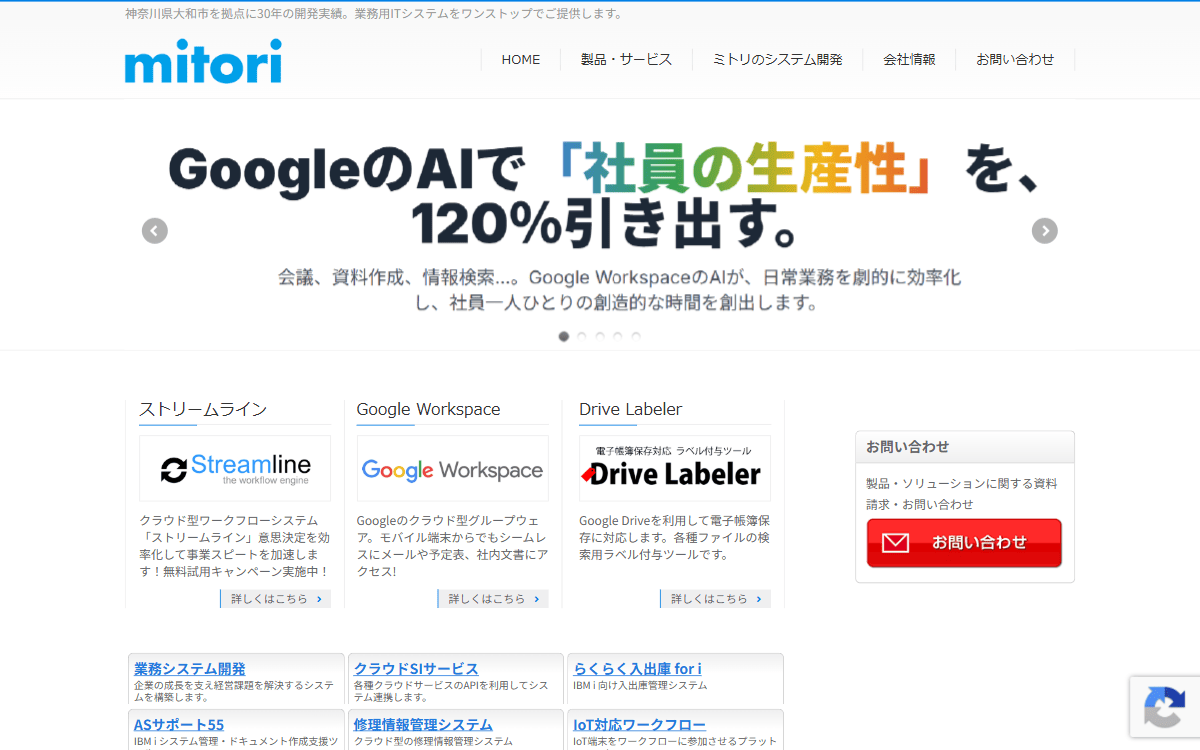Click 詳しくはこちら under ストリームライン
Viewport: 1200px width, 750px height.
click(276, 599)
